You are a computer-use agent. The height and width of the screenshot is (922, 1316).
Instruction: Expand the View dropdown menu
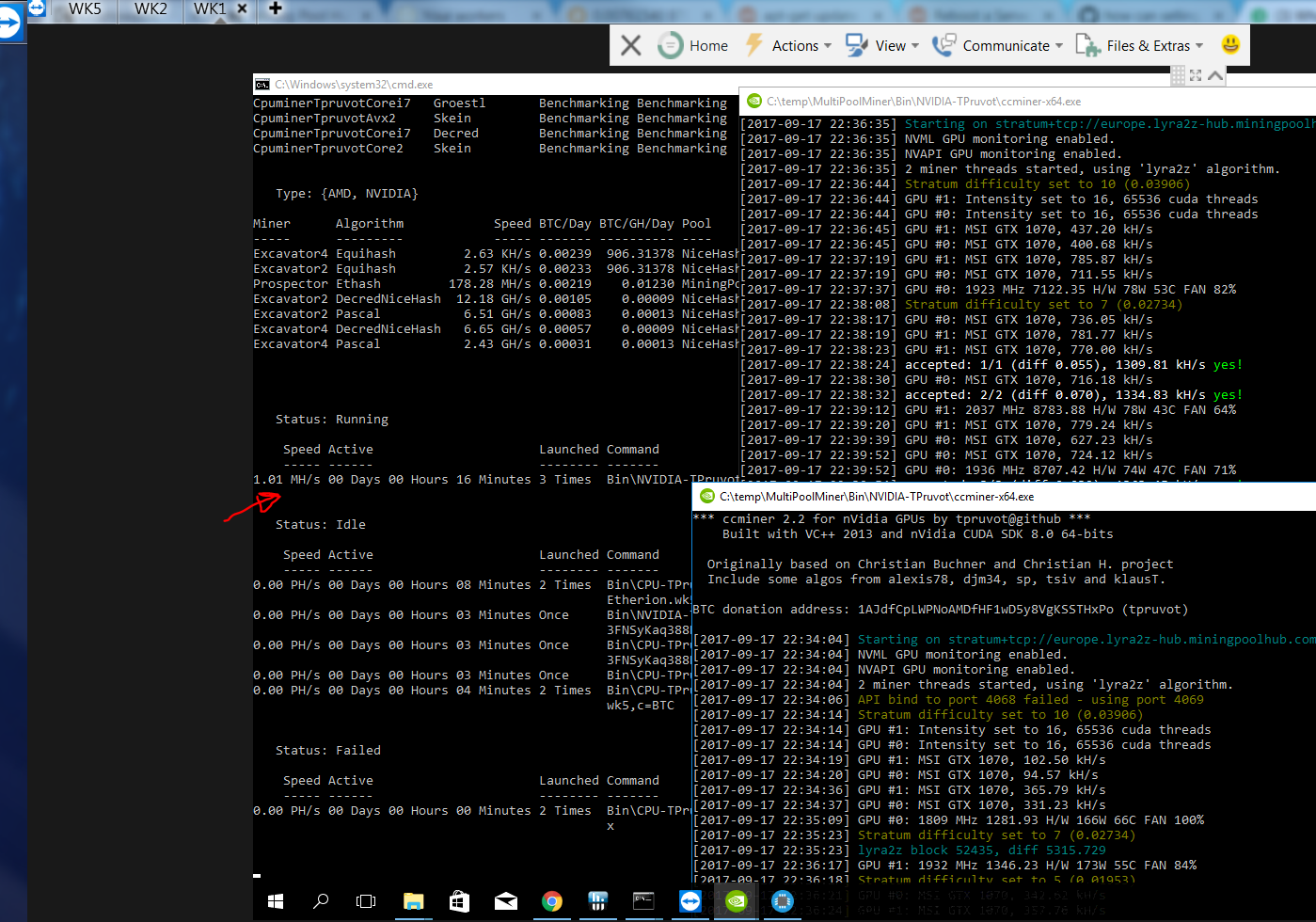point(881,45)
